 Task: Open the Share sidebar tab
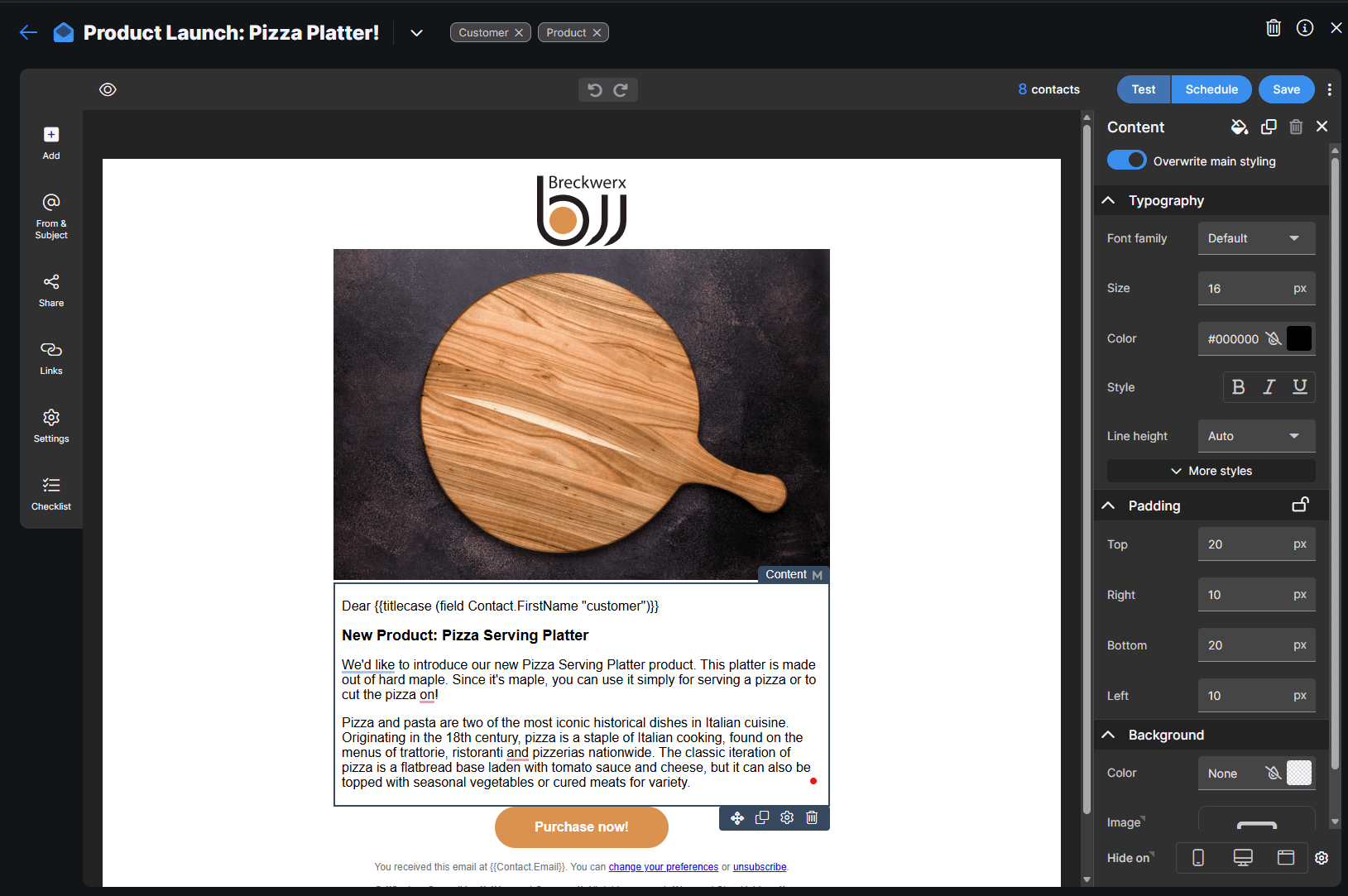[x=51, y=290]
